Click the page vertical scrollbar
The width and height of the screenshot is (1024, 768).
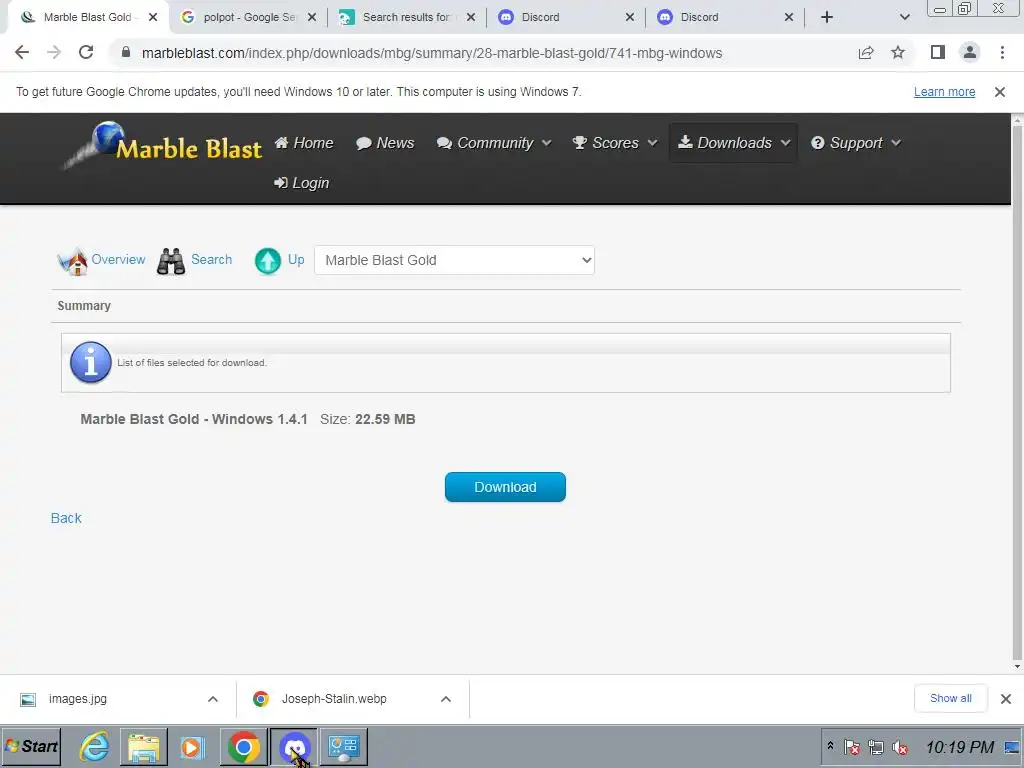coord(1017,392)
